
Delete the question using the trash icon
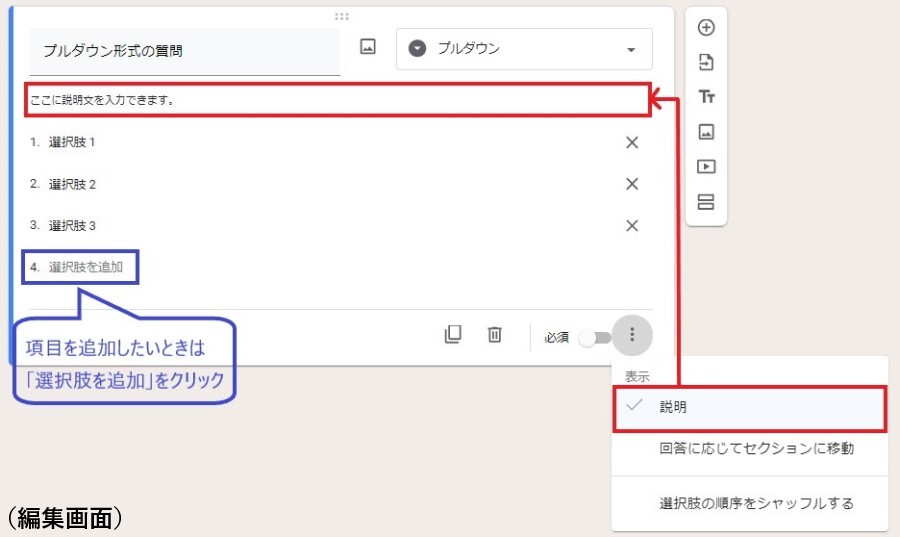(494, 335)
